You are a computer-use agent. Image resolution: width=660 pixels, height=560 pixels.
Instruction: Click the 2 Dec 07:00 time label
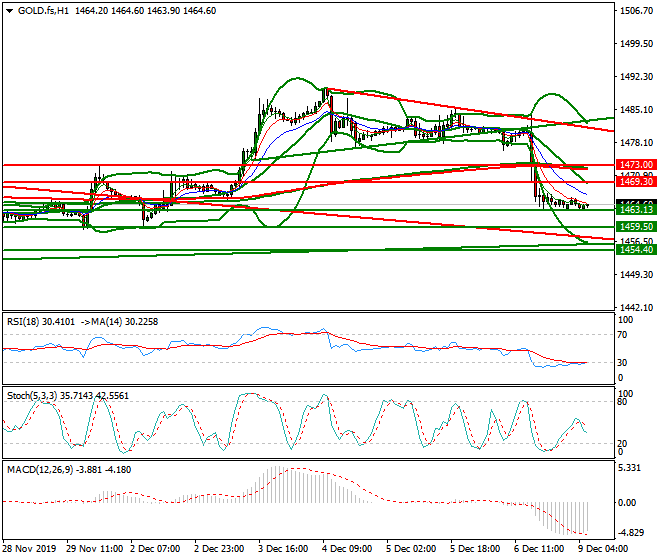point(156,549)
